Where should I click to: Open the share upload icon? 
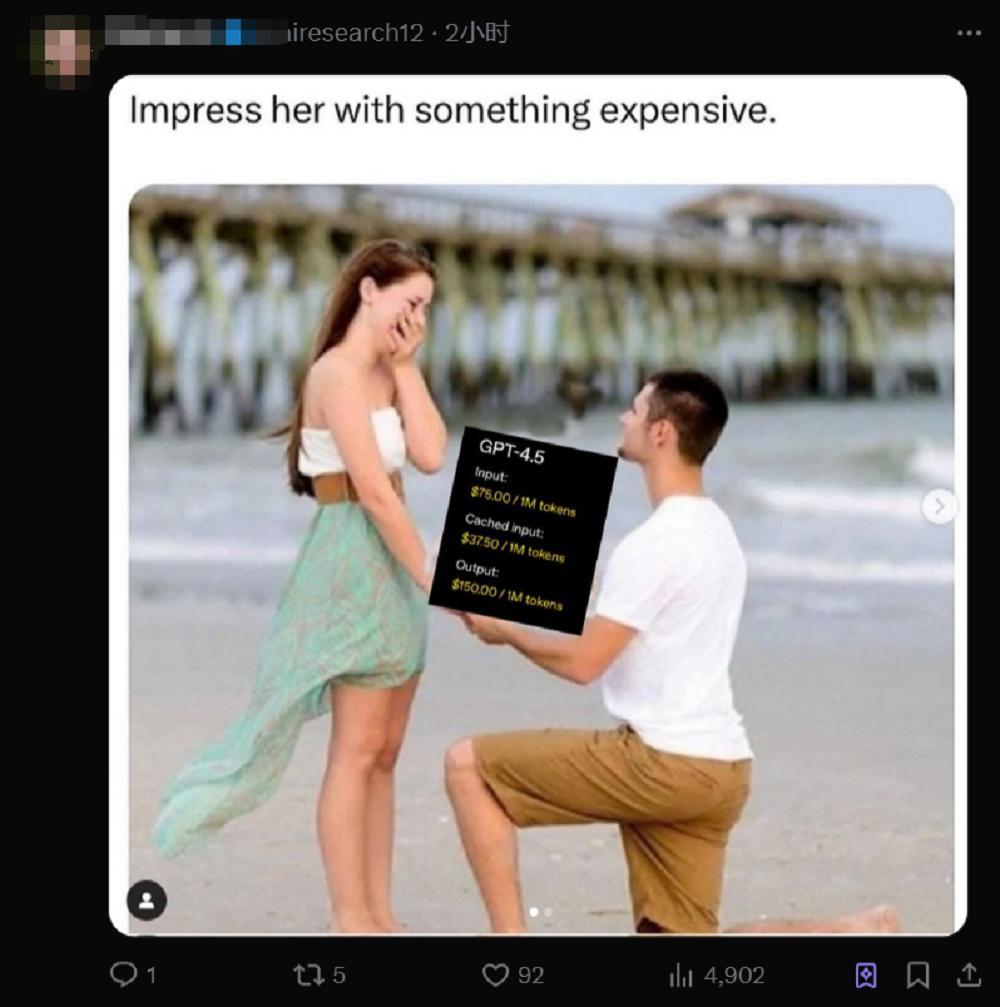click(969, 974)
